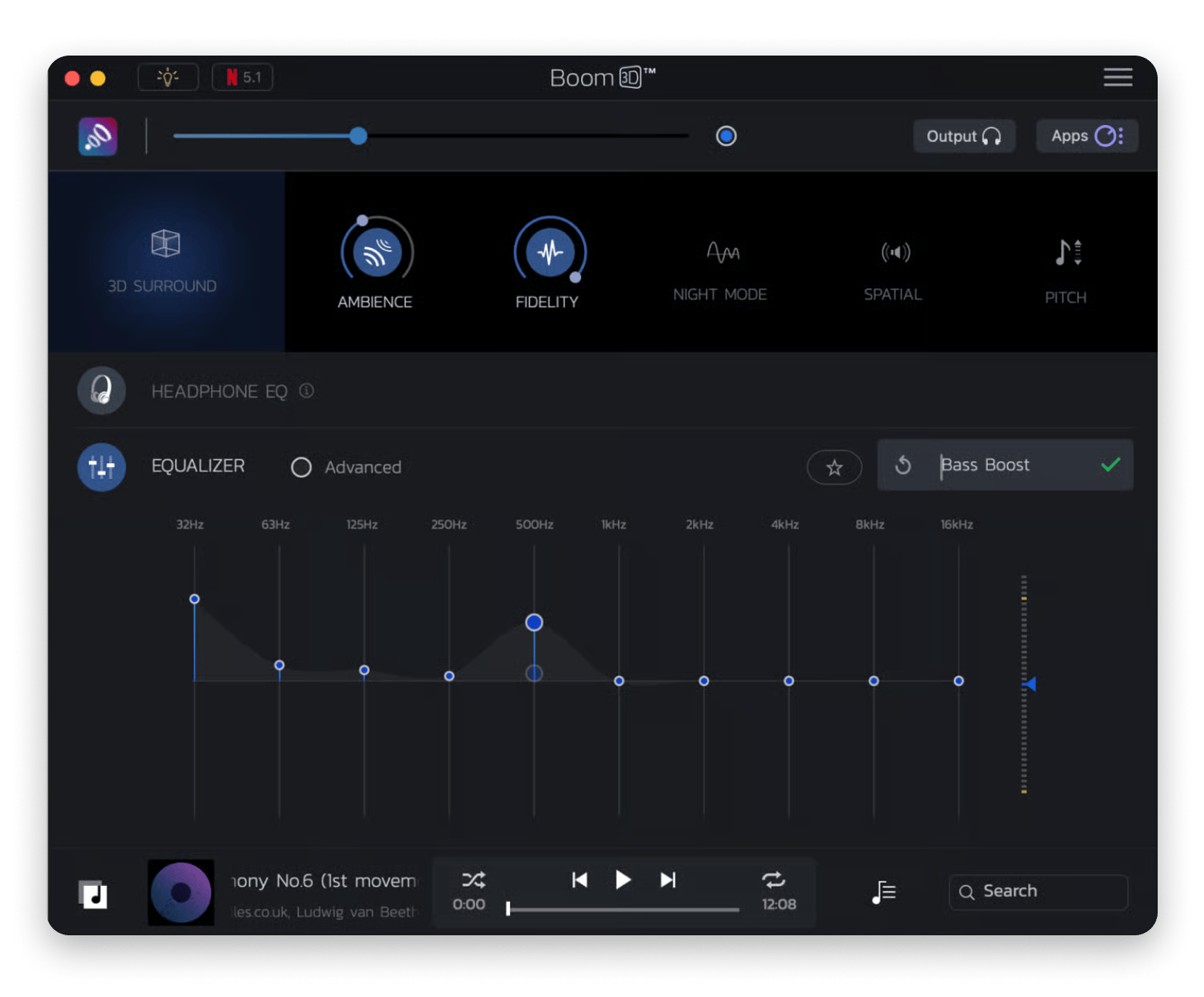Click the lightbulb tips icon
1204x997 pixels.
(167, 77)
